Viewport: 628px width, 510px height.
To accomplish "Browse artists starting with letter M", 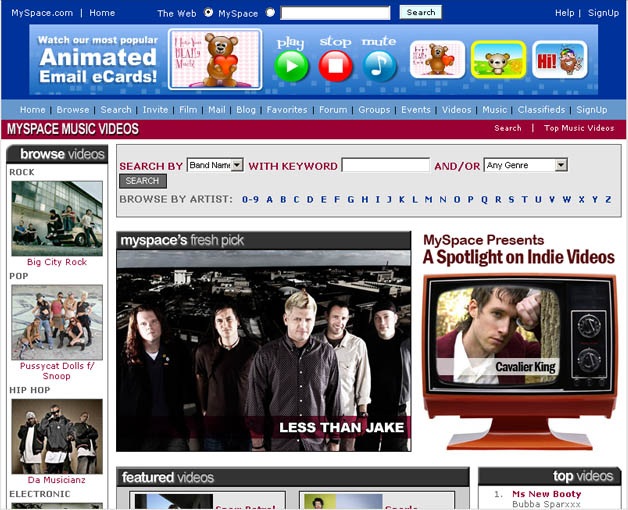I will click(428, 199).
